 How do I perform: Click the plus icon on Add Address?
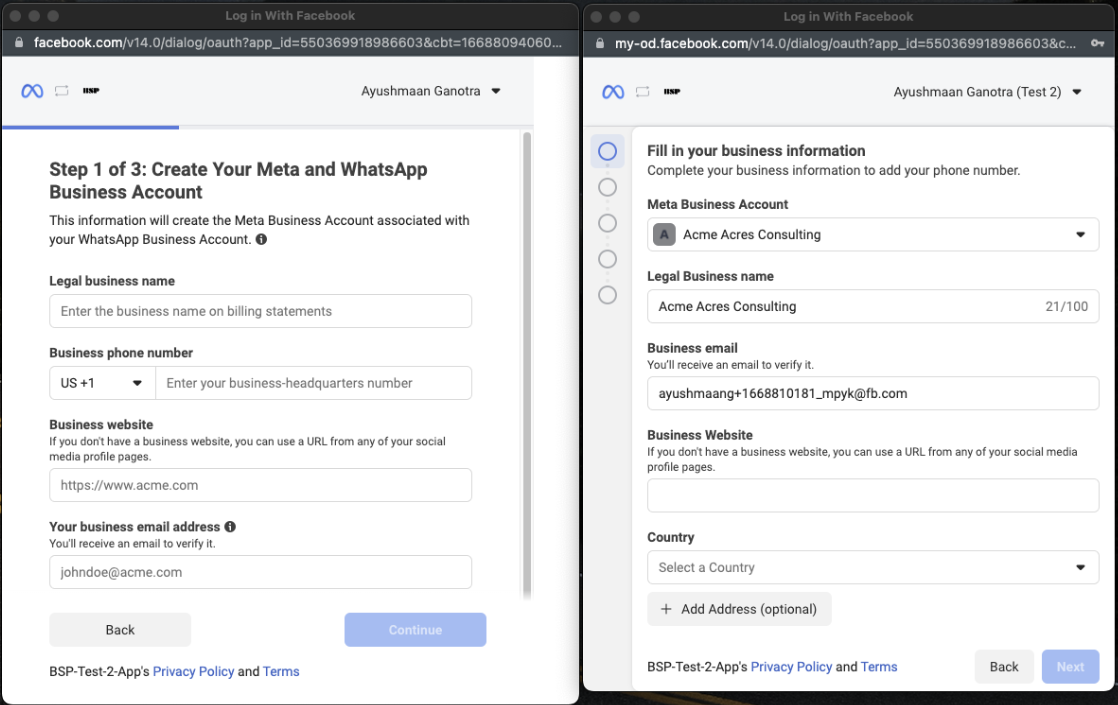point(666,609)
